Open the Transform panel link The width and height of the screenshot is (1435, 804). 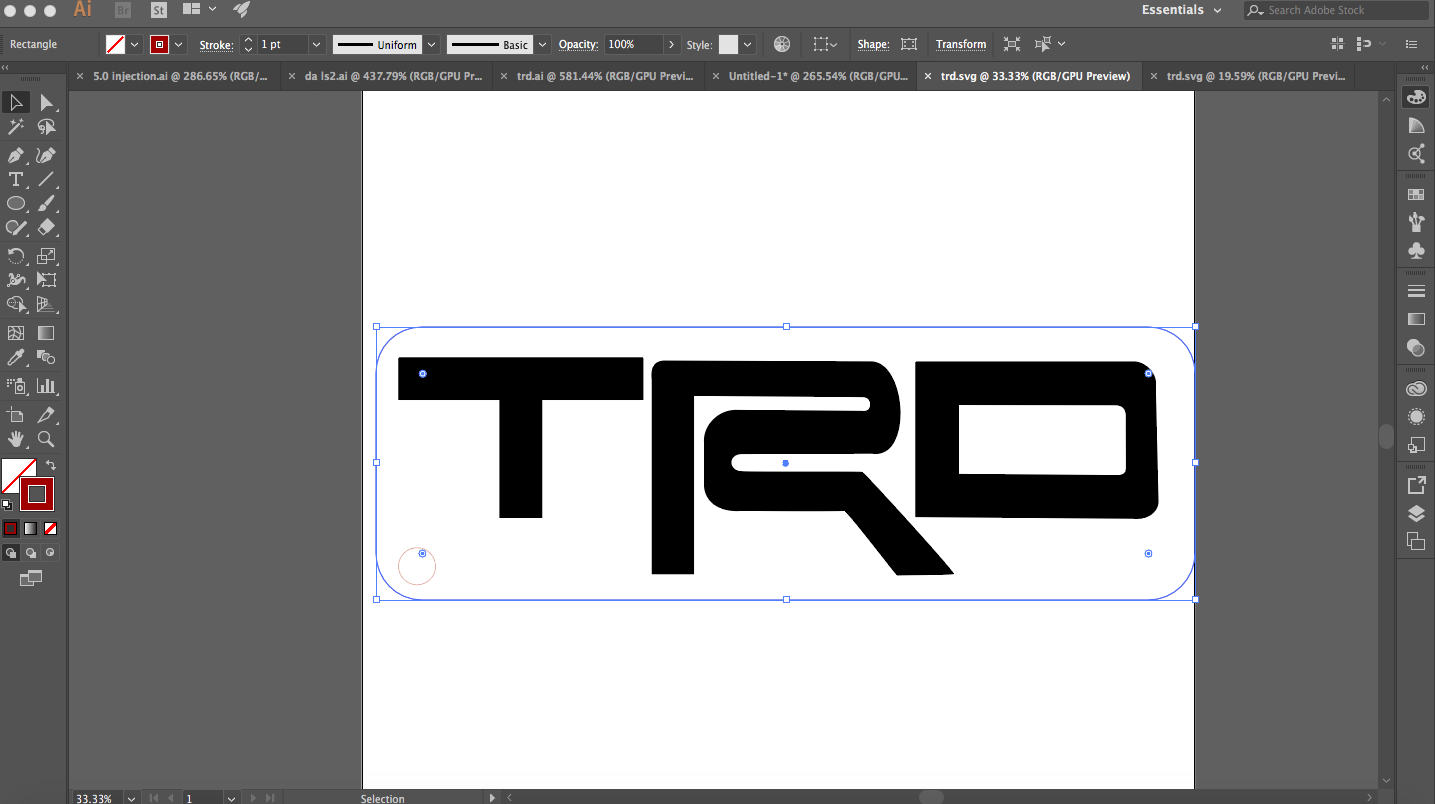(x=961, y=44)
